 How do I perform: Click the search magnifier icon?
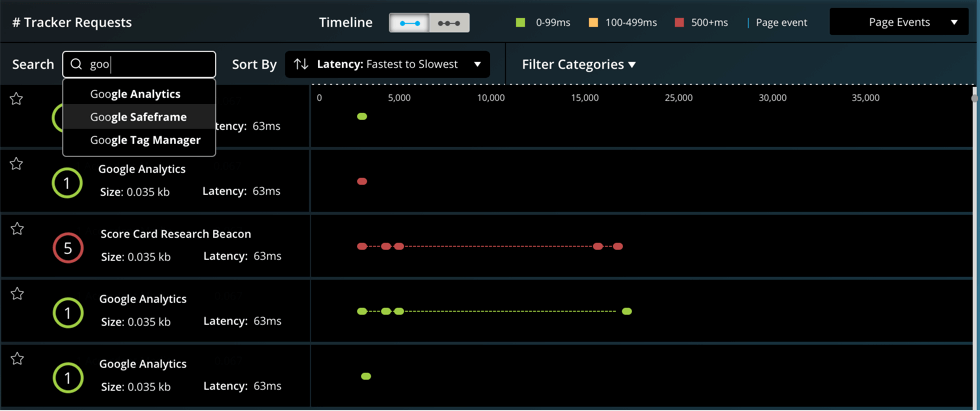(76, 65)
